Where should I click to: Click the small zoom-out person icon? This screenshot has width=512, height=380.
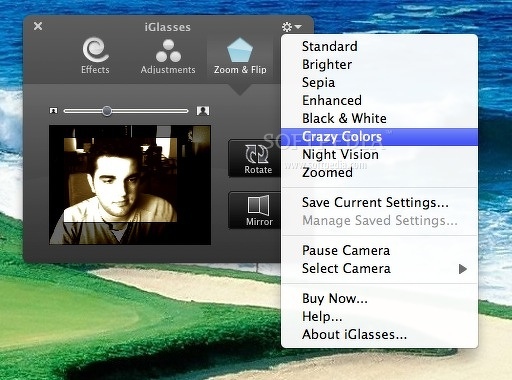pos(53,110)
